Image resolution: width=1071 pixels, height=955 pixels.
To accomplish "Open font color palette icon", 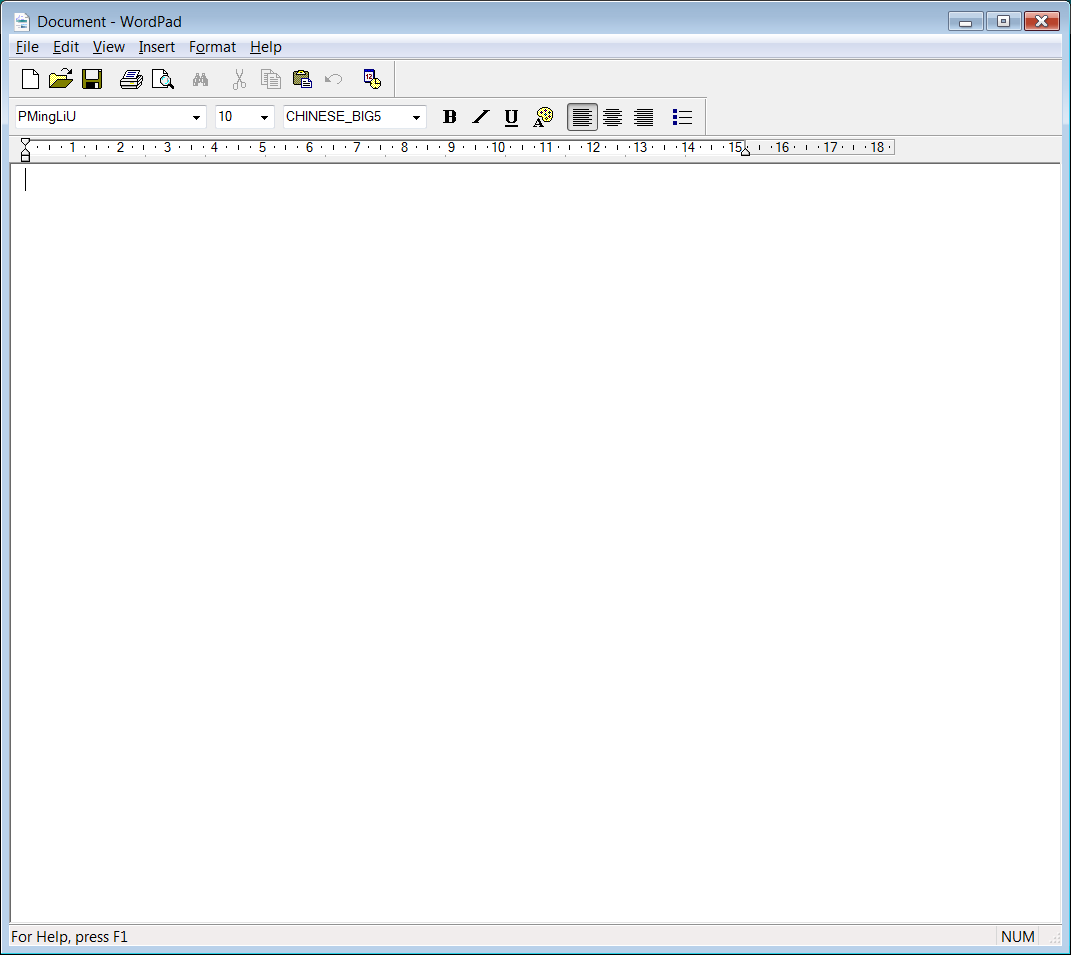I will point(543,117).
